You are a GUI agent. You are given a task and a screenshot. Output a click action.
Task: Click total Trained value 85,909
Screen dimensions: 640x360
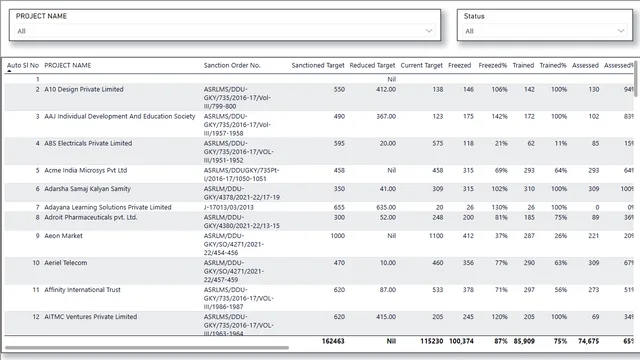tap(524, 341)
